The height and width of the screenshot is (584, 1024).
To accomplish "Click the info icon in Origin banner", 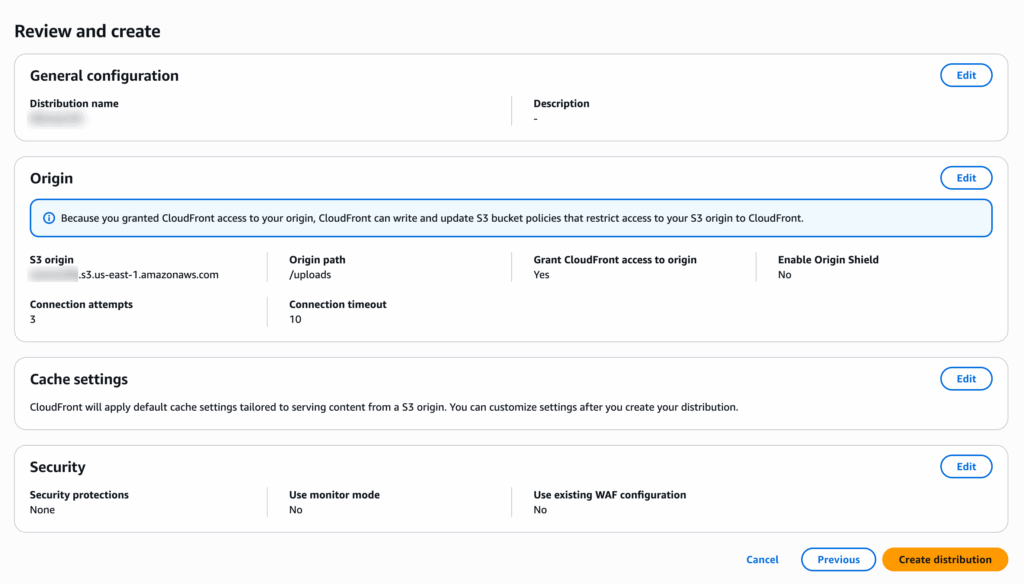I will pos(49,218).
